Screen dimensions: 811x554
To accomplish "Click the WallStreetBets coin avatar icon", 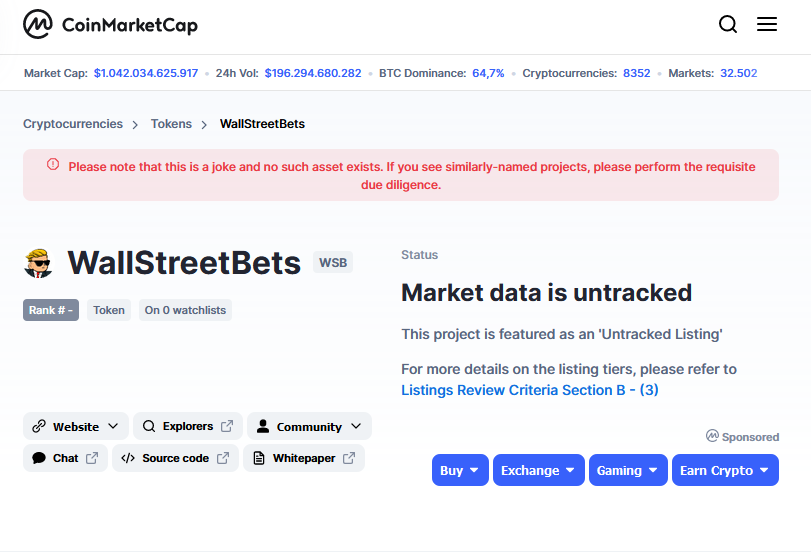I will click(38, 263).
